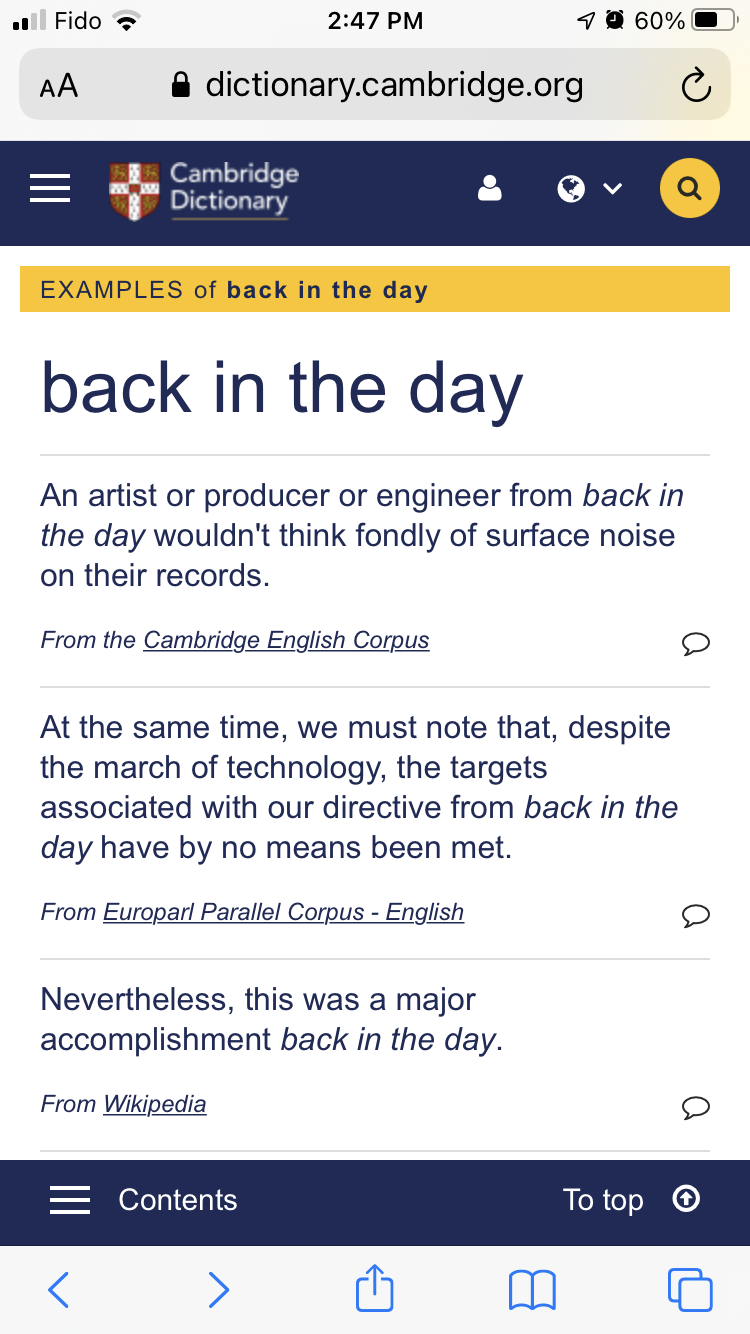750x1334 pixels.
Task: Tap the yellow search button
Action: 689,188
